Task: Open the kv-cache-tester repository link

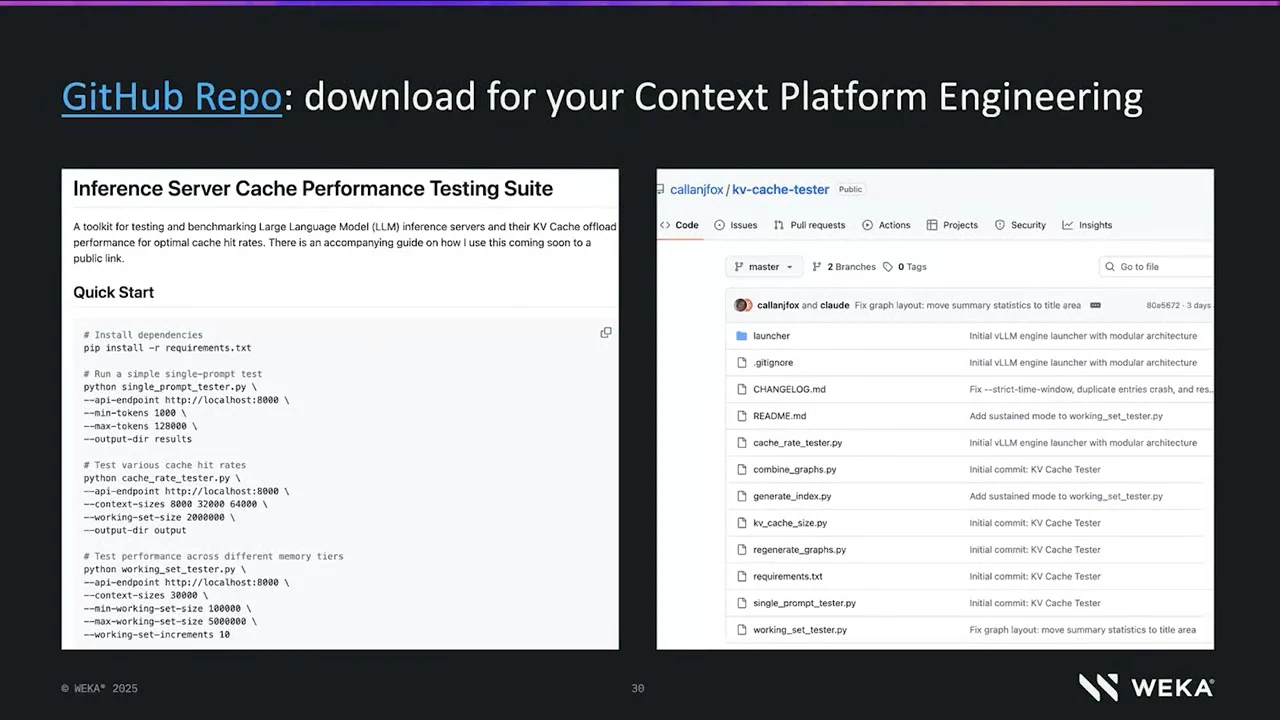Action: coord(781,190)
